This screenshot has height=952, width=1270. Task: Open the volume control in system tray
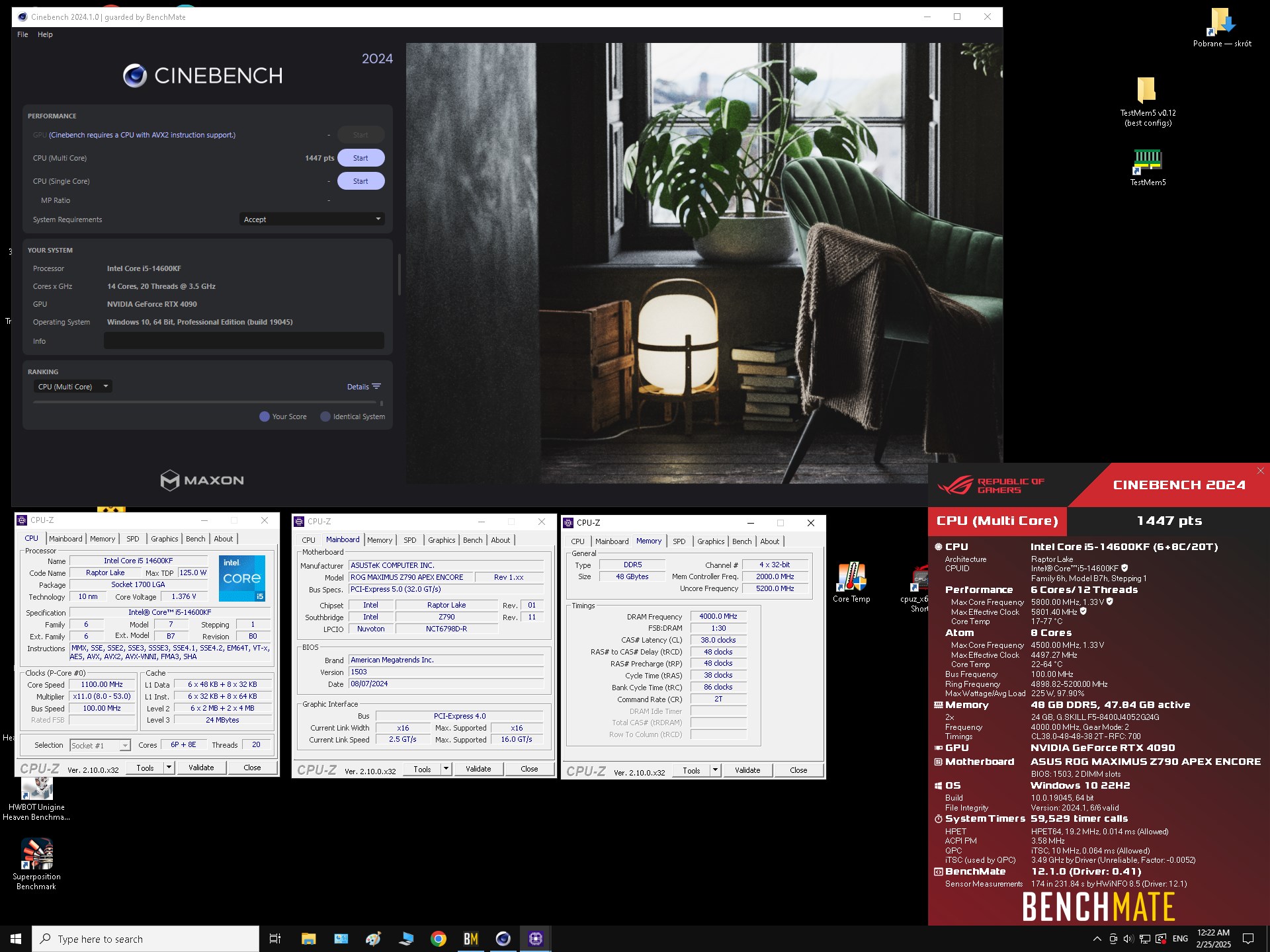click(1128, 939)
